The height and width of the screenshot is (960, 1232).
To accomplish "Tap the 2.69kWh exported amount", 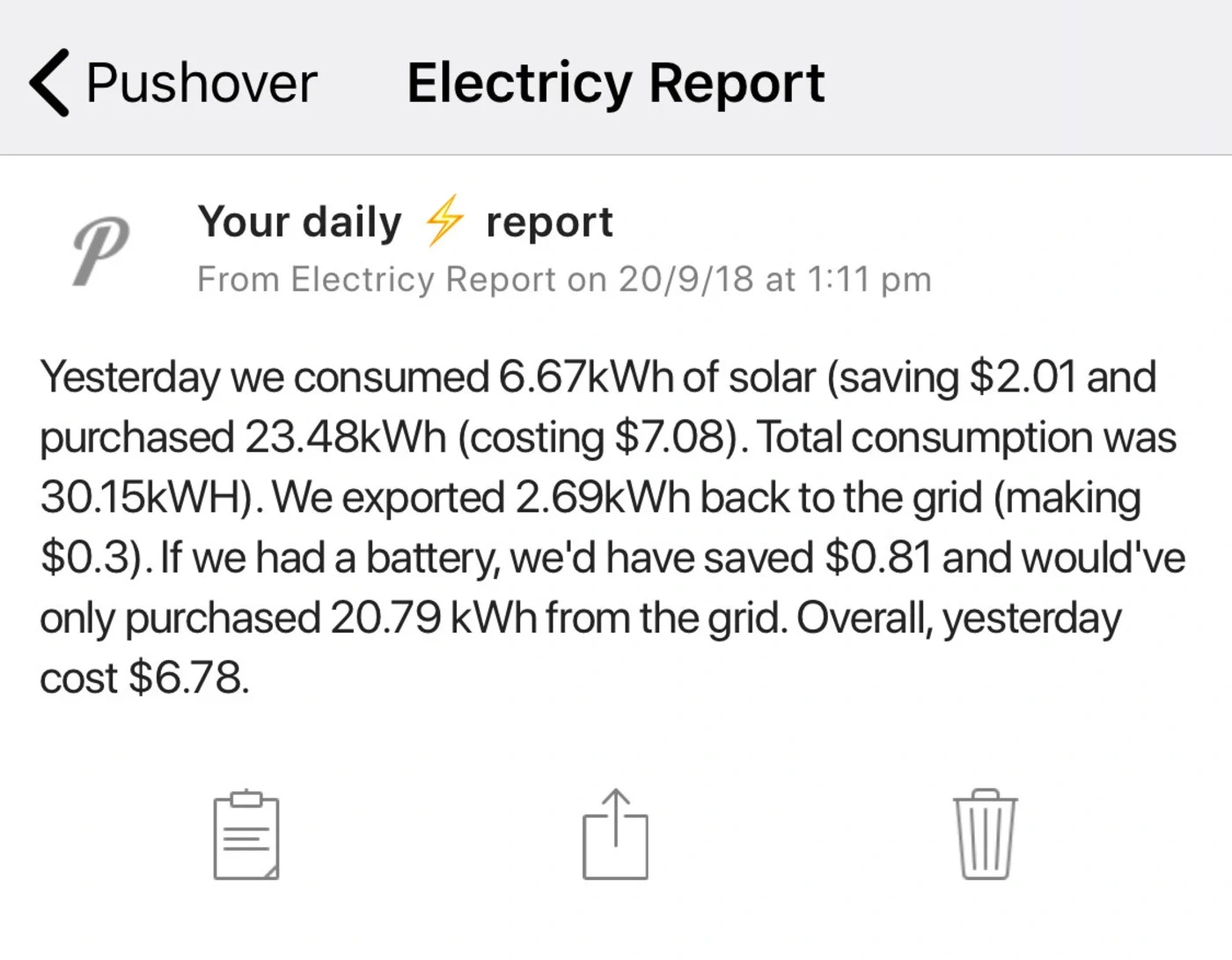I will 603,498.
